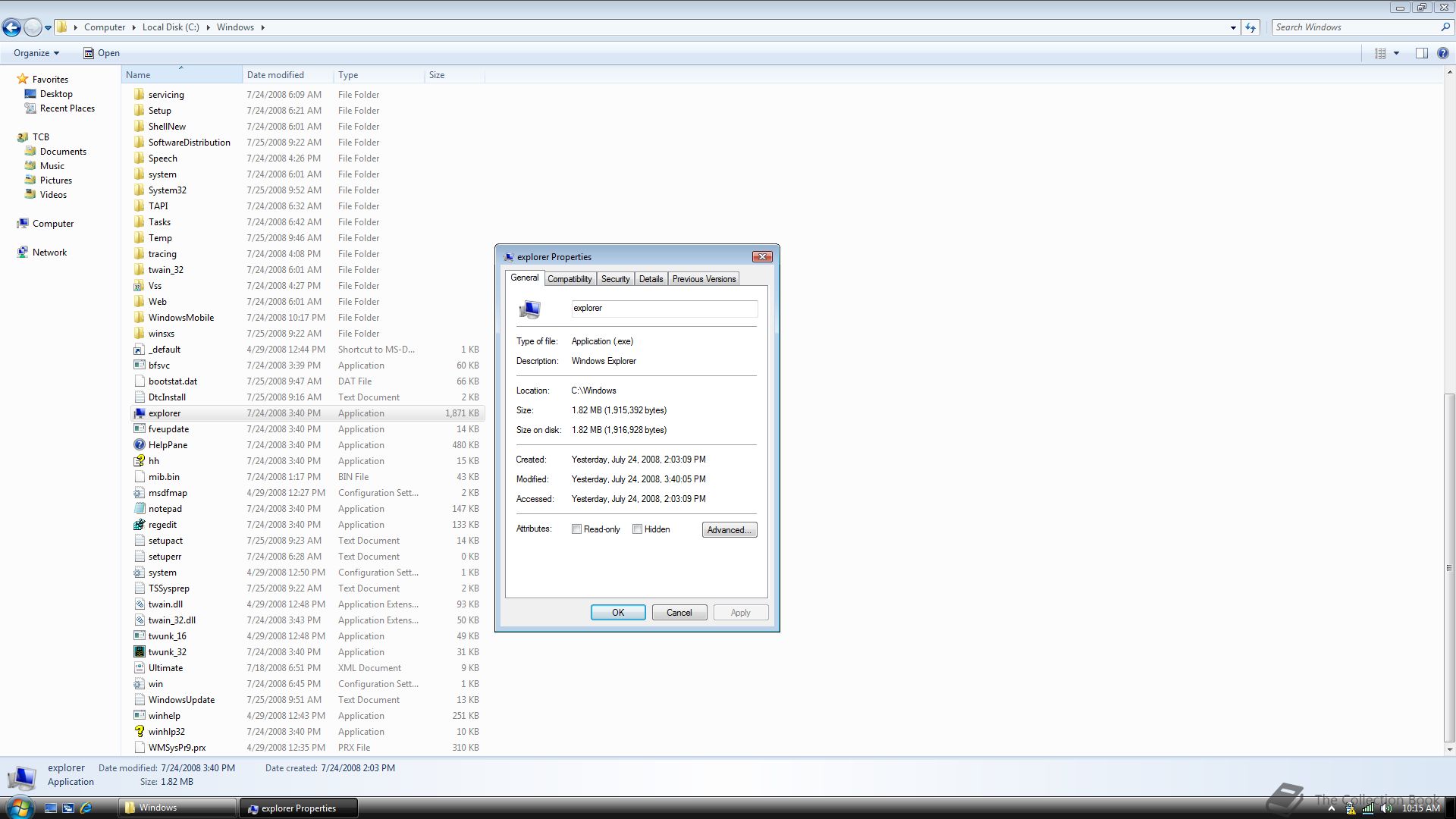Open Documents library in sidebar

coord(63,152)
